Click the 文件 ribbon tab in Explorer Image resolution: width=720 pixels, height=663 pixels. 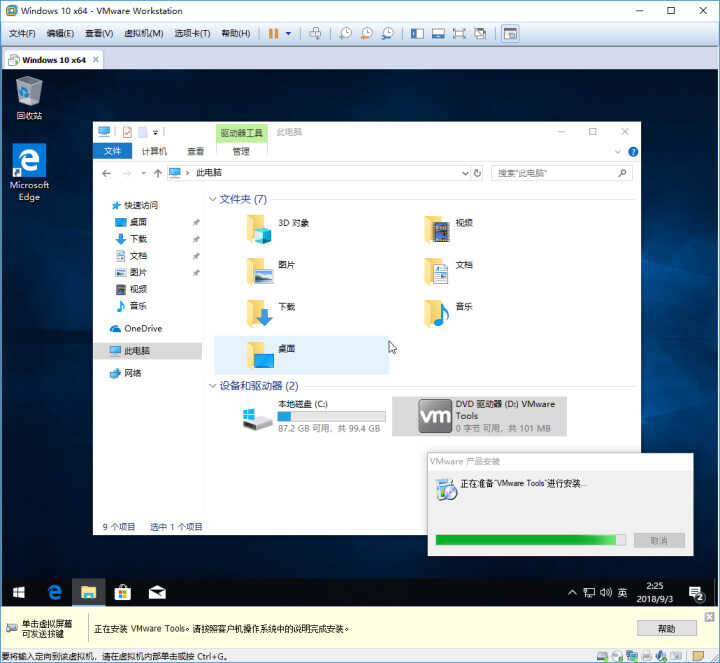tap(112, 151)
